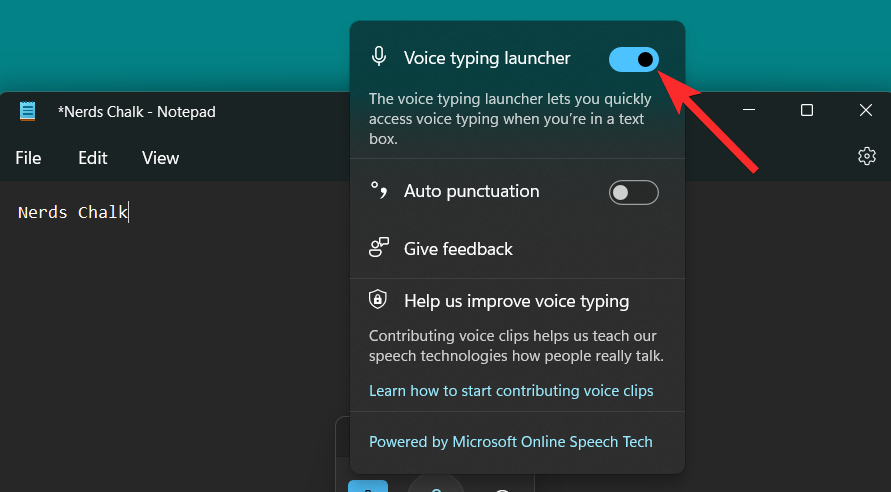Open the View menu in Notepad
This screenshot has width=891, height=492.
click(x=160, y=158)
